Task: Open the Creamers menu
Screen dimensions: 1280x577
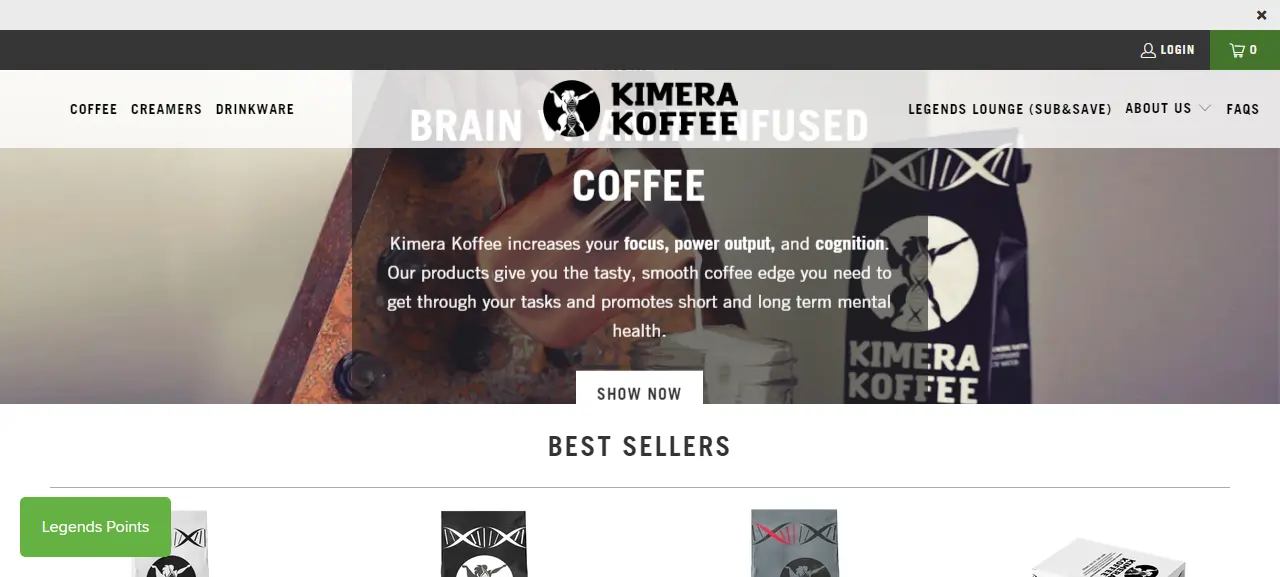Action: [x=167, y=109]
